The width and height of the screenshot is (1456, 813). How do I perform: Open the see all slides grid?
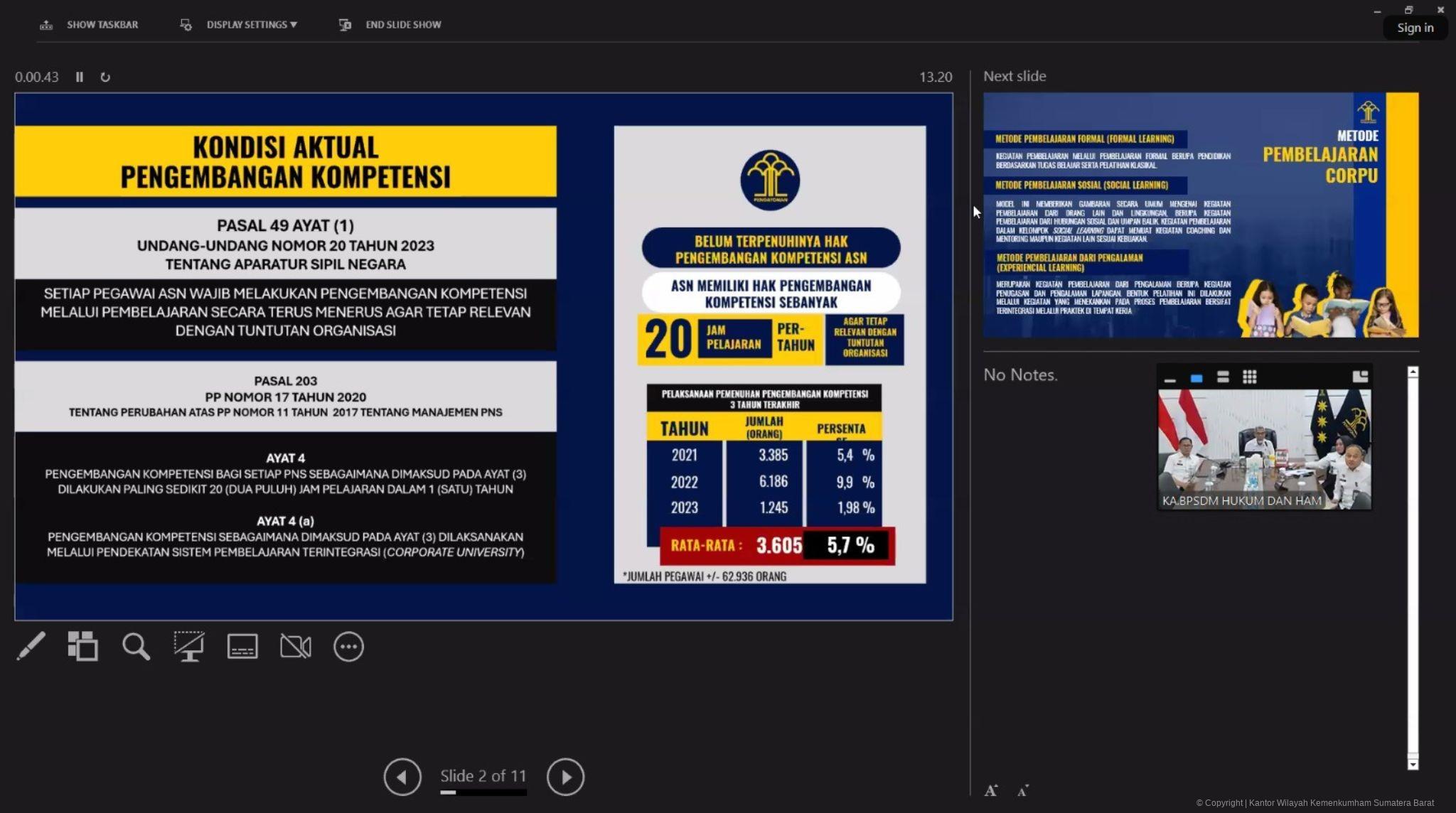(x=82, y=646)
